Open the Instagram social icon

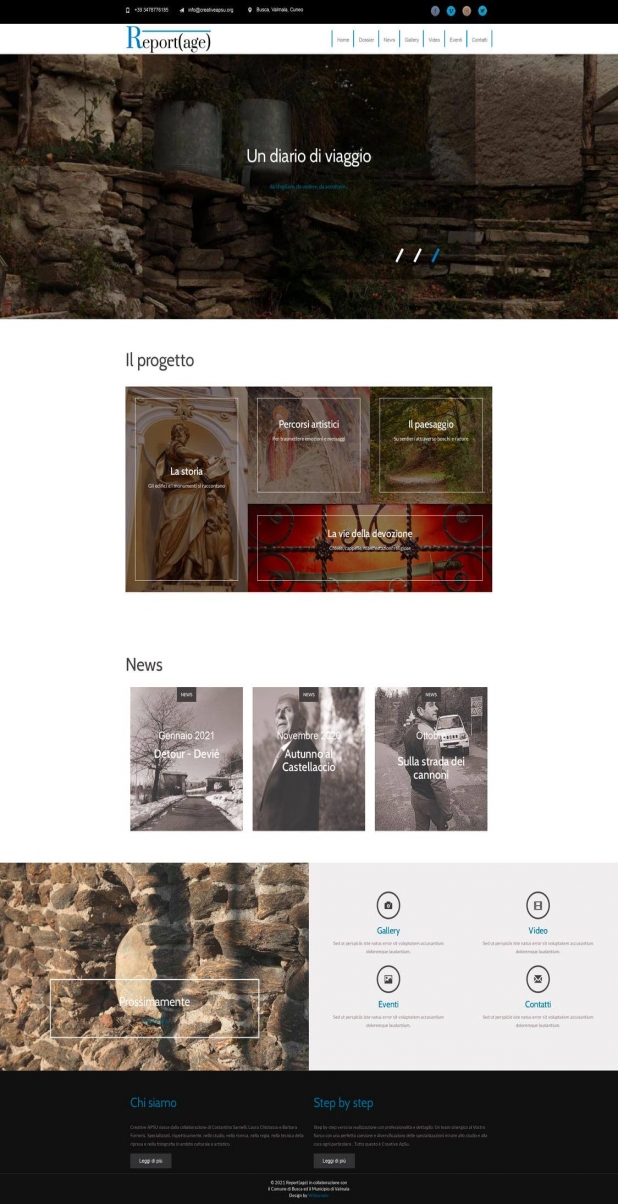(x=466, y=10)
